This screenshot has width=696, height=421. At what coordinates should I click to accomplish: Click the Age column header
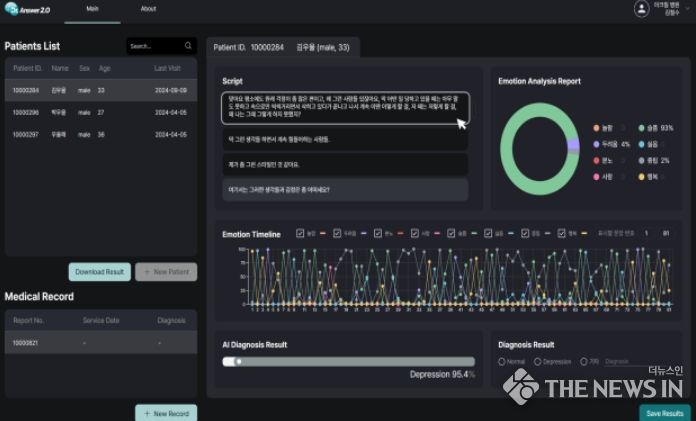(105, 68)
